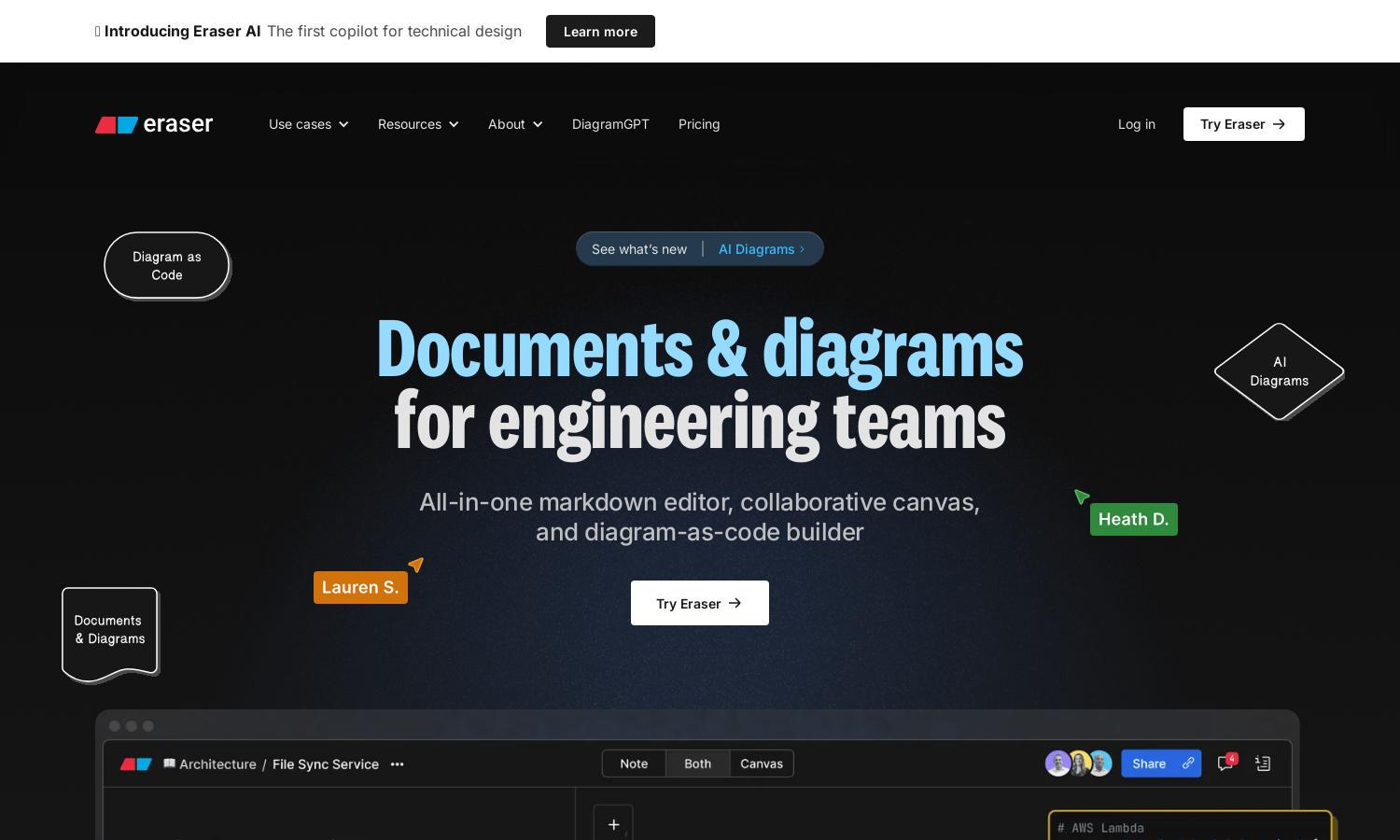This screenshot has width=1400, height=840.
Task: Click File Sync Service file title
Action: point(326,763)
